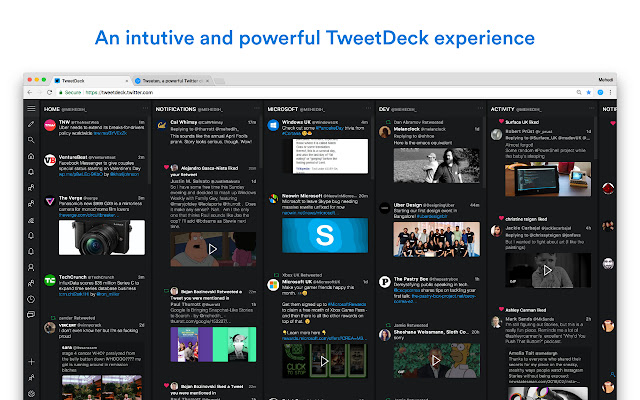Switch to the TweetDeck browser tab
The height and width of the screenshot is (400, 640).
[x=90, y=81]
